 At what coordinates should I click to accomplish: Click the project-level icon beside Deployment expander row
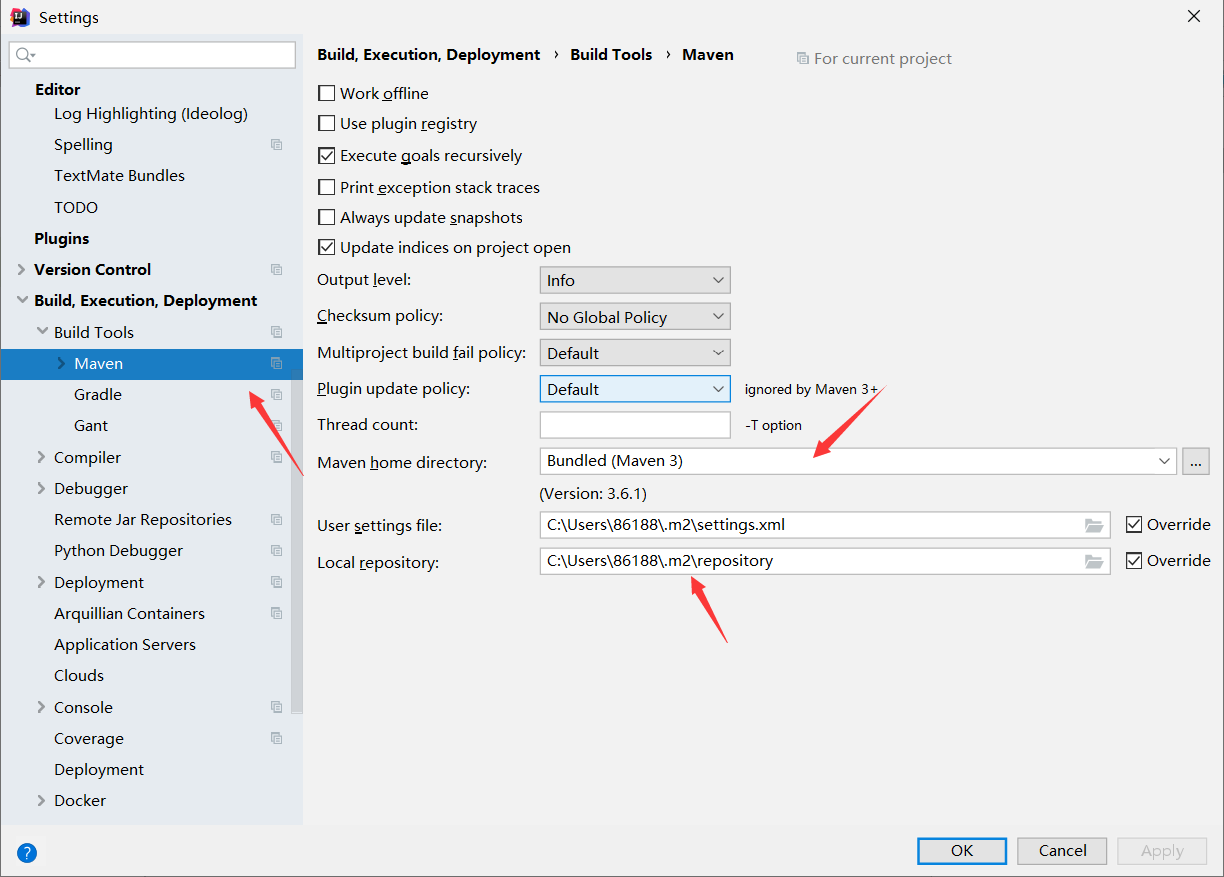click(277, 582)
